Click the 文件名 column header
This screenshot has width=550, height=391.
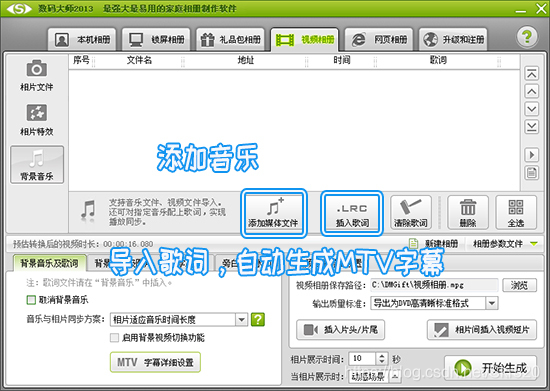139,60
